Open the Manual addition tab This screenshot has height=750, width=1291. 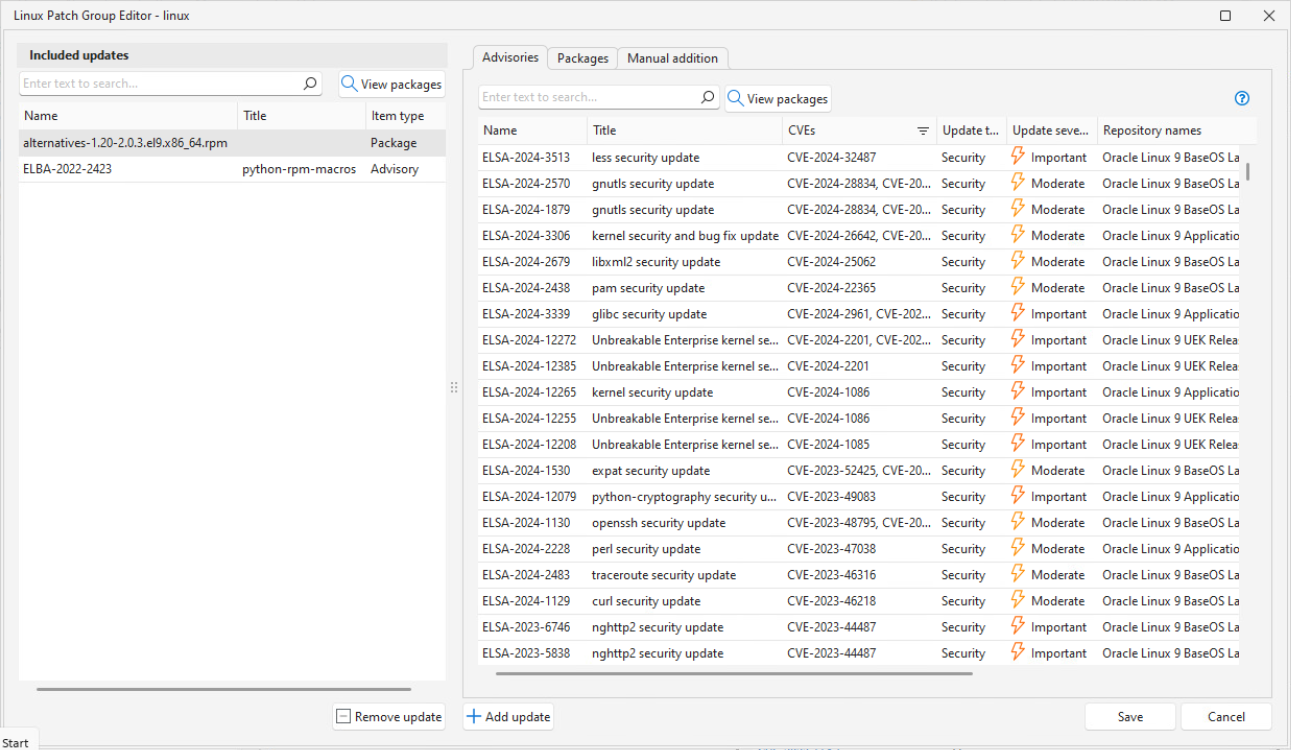tap(672, 58)
